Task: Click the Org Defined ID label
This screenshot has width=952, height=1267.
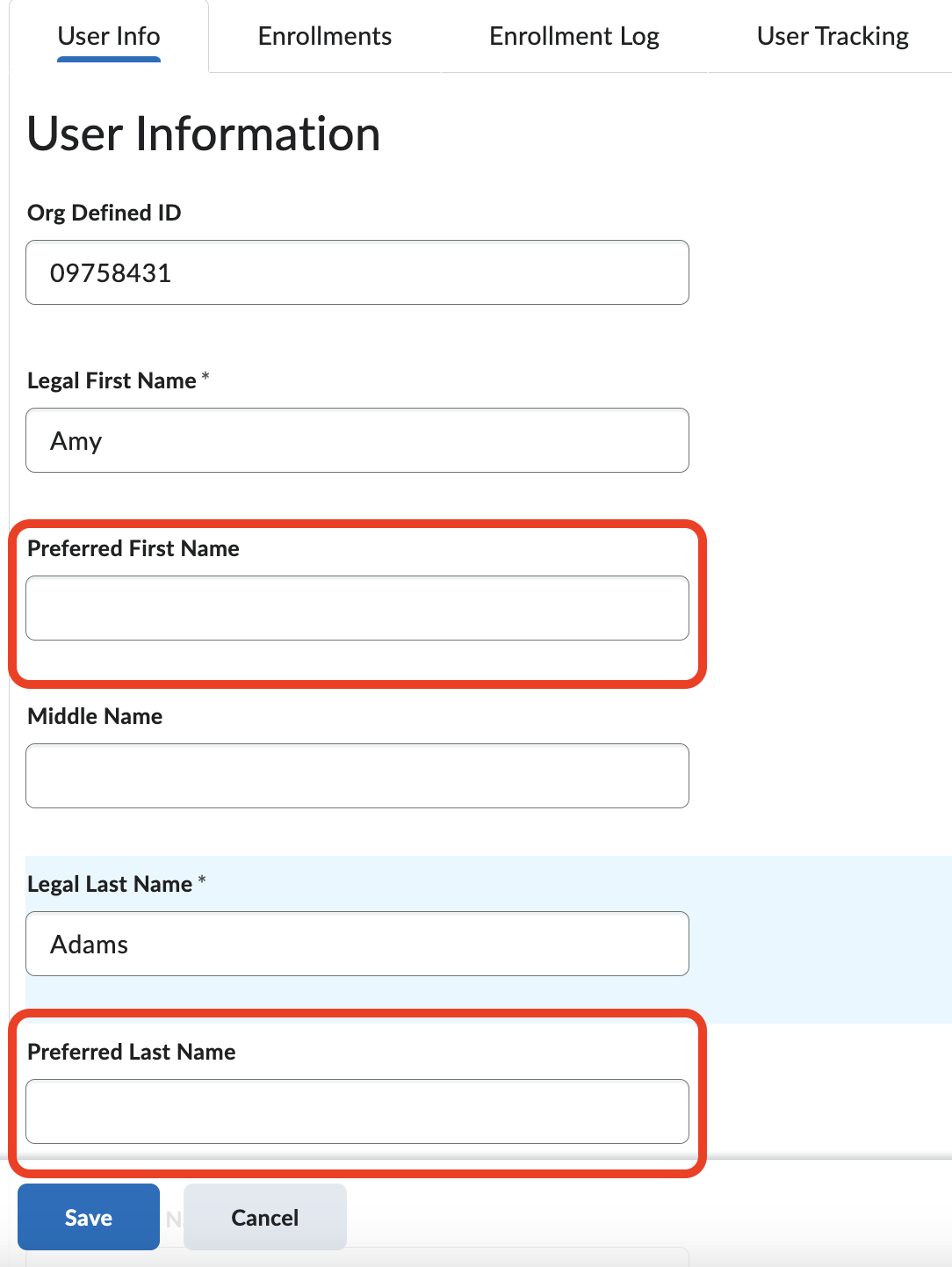Action: (103, 213)
